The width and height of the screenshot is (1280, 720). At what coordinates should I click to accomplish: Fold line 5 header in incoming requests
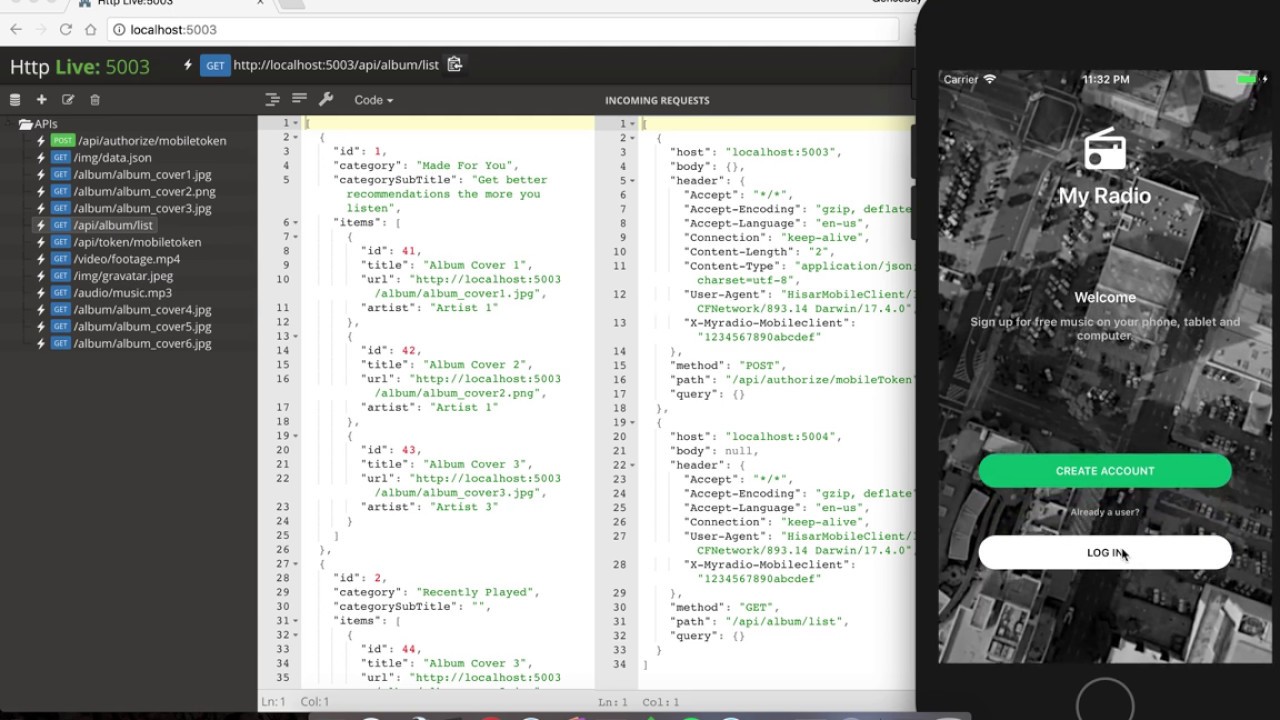pos(633,180)
